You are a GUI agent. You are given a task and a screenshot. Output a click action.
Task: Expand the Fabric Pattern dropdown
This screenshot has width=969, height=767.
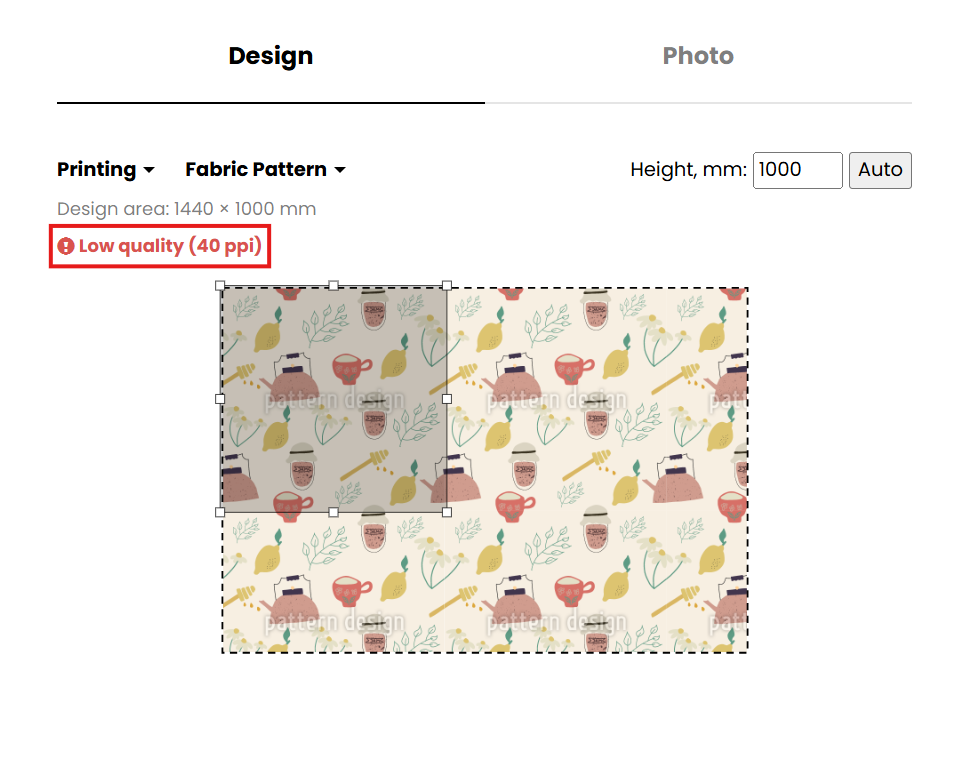click(265, 169)
